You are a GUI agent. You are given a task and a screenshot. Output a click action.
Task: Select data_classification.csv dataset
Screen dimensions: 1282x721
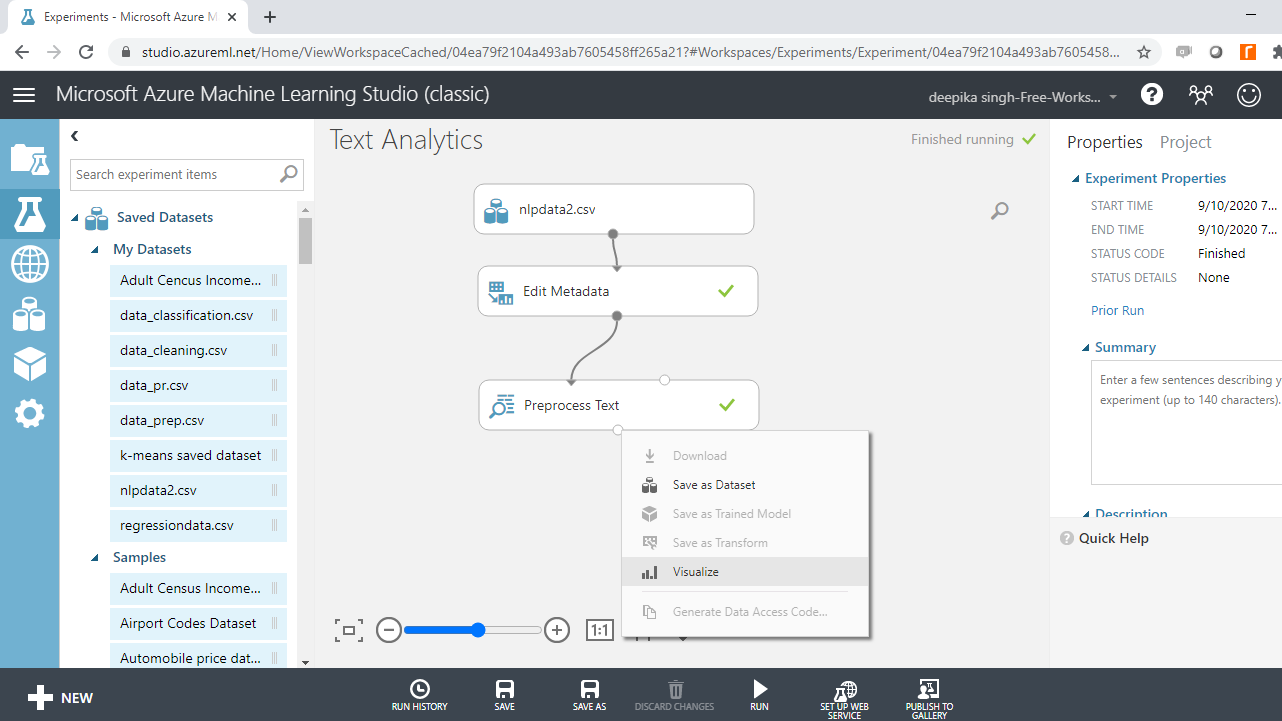(198, 316)
